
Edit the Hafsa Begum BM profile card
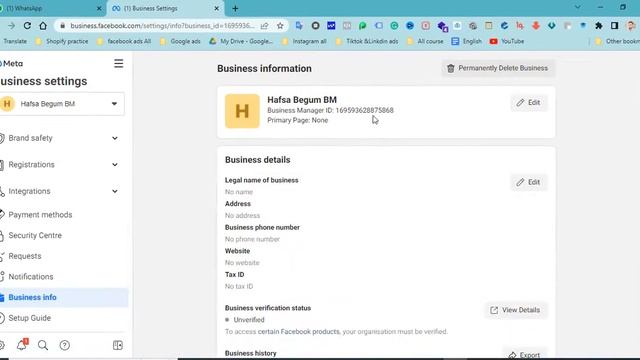click(529, 102)
